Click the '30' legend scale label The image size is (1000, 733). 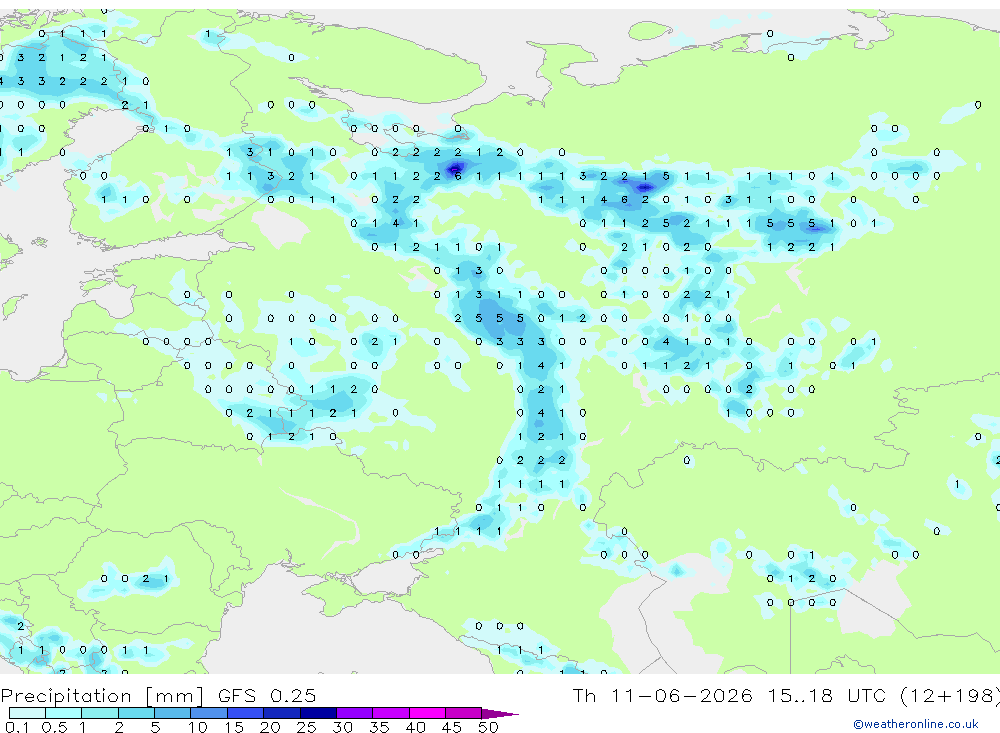[x=342, y=727]
